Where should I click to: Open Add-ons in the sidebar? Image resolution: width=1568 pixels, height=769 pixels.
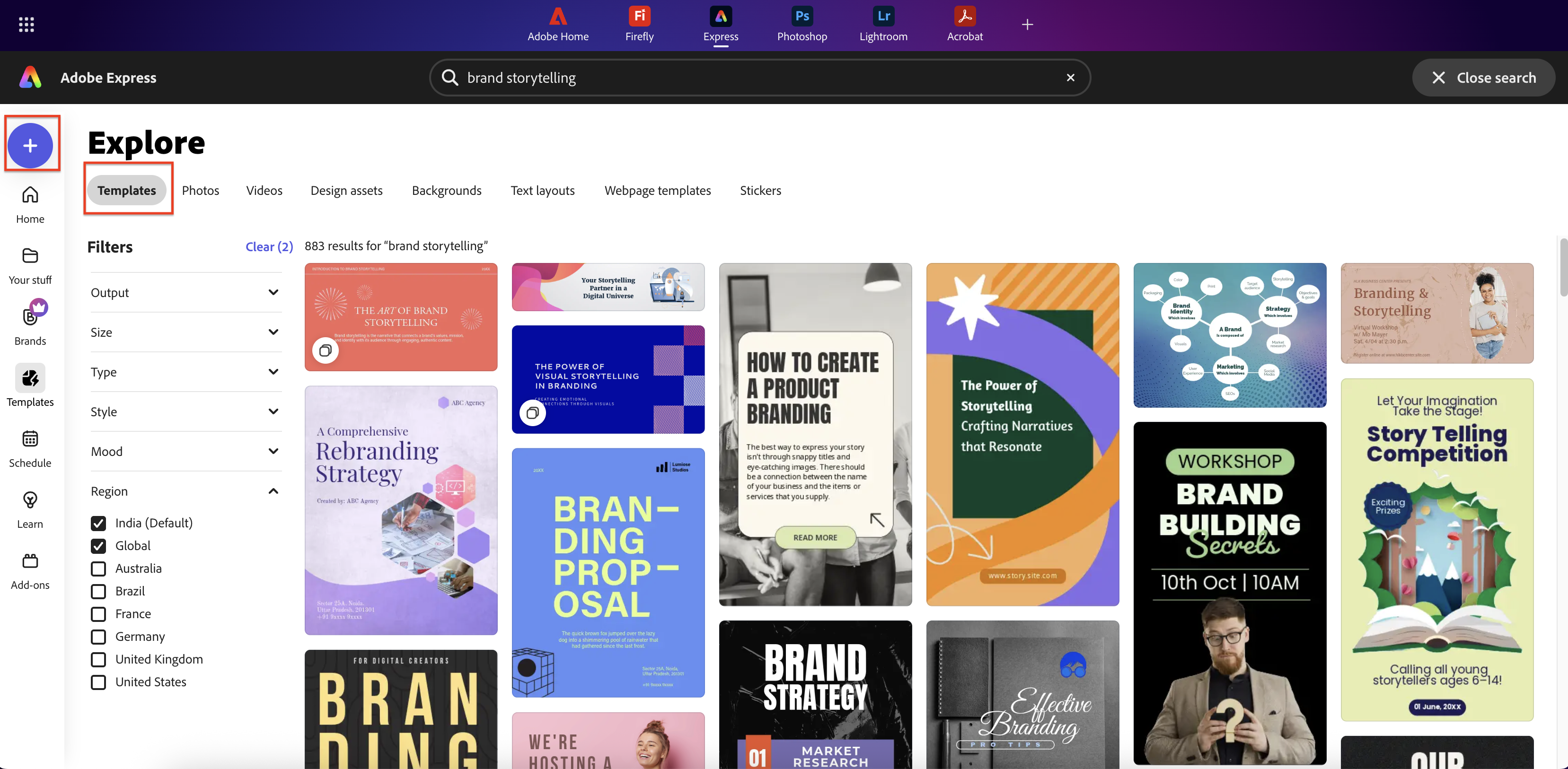30,570
